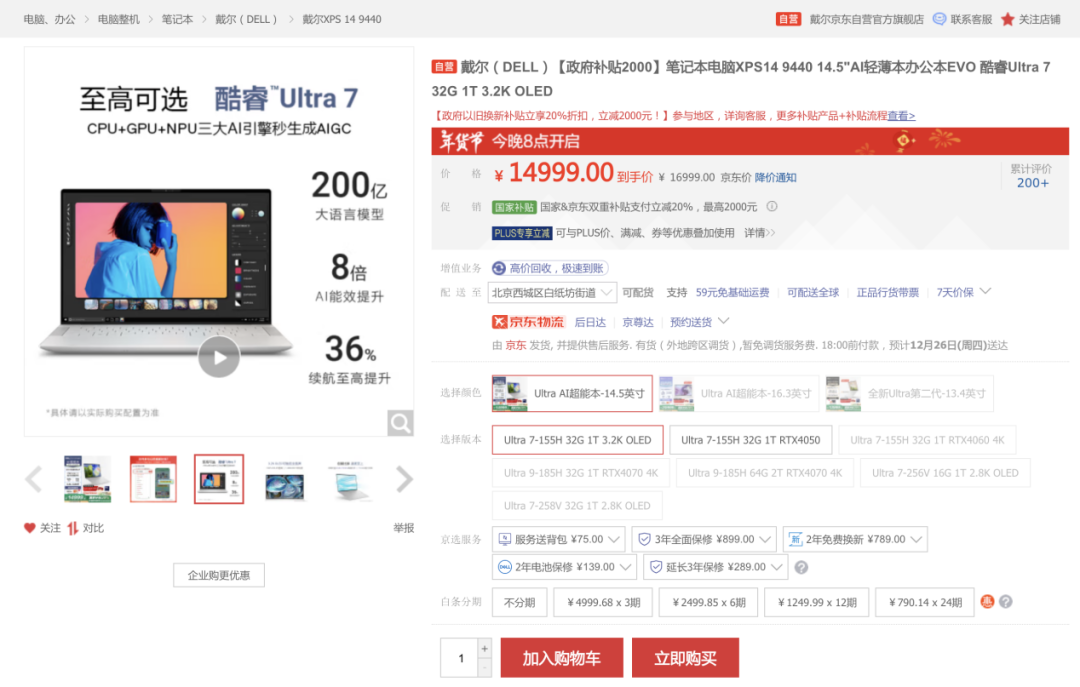Open 电脑整机 breadcrumb link
Image resolution: width=1080 pixels, height=687 pixels.
point(119,19)
